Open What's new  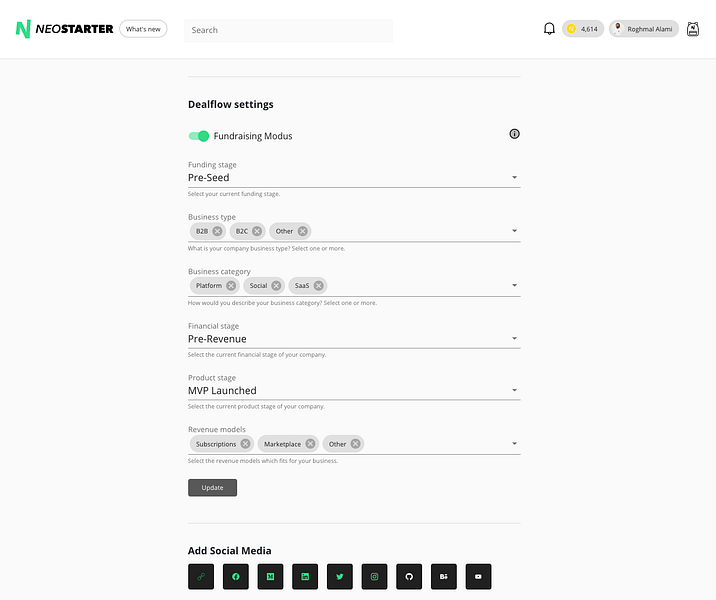point(143,29)
